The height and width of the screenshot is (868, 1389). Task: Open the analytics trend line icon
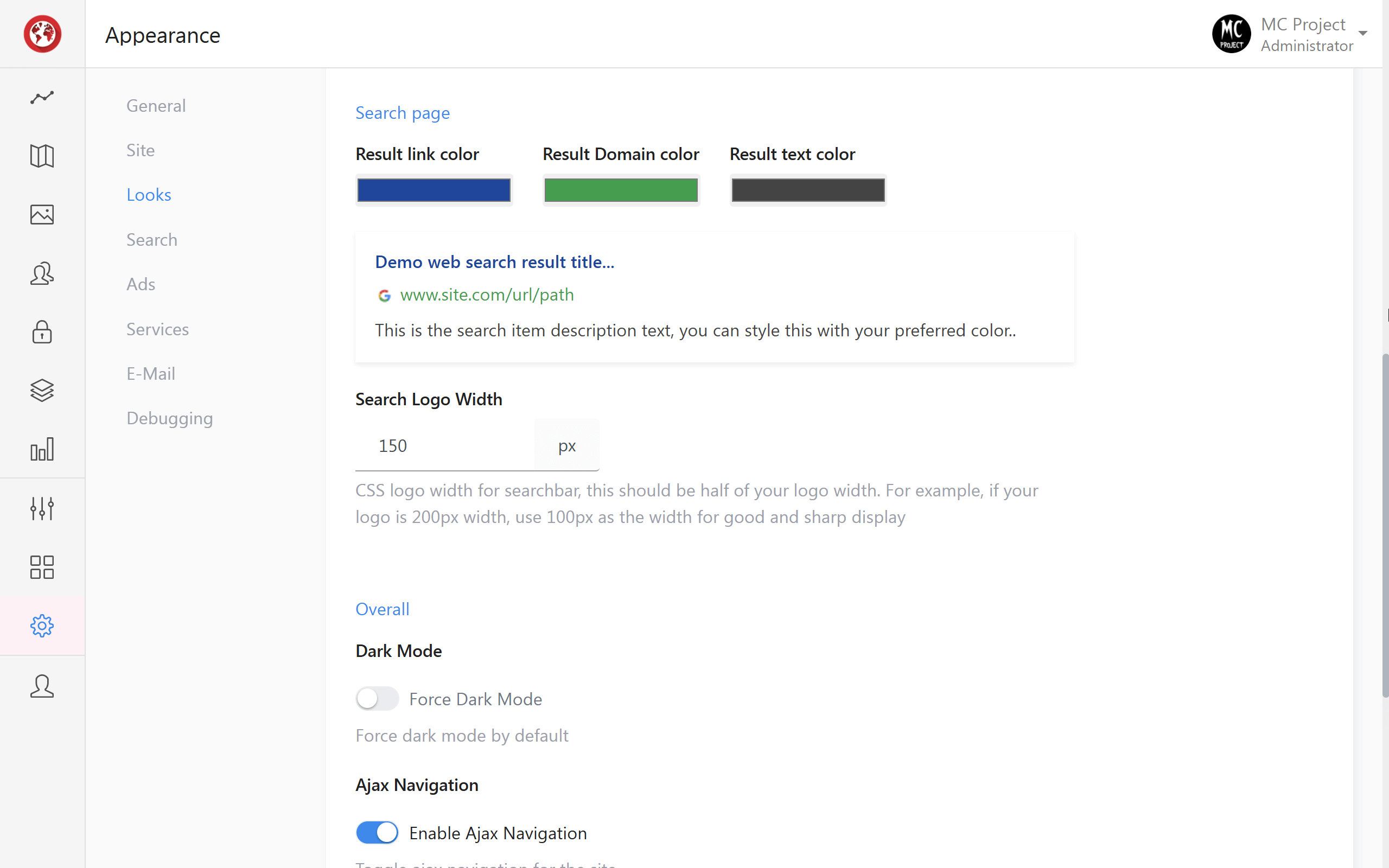42,98
